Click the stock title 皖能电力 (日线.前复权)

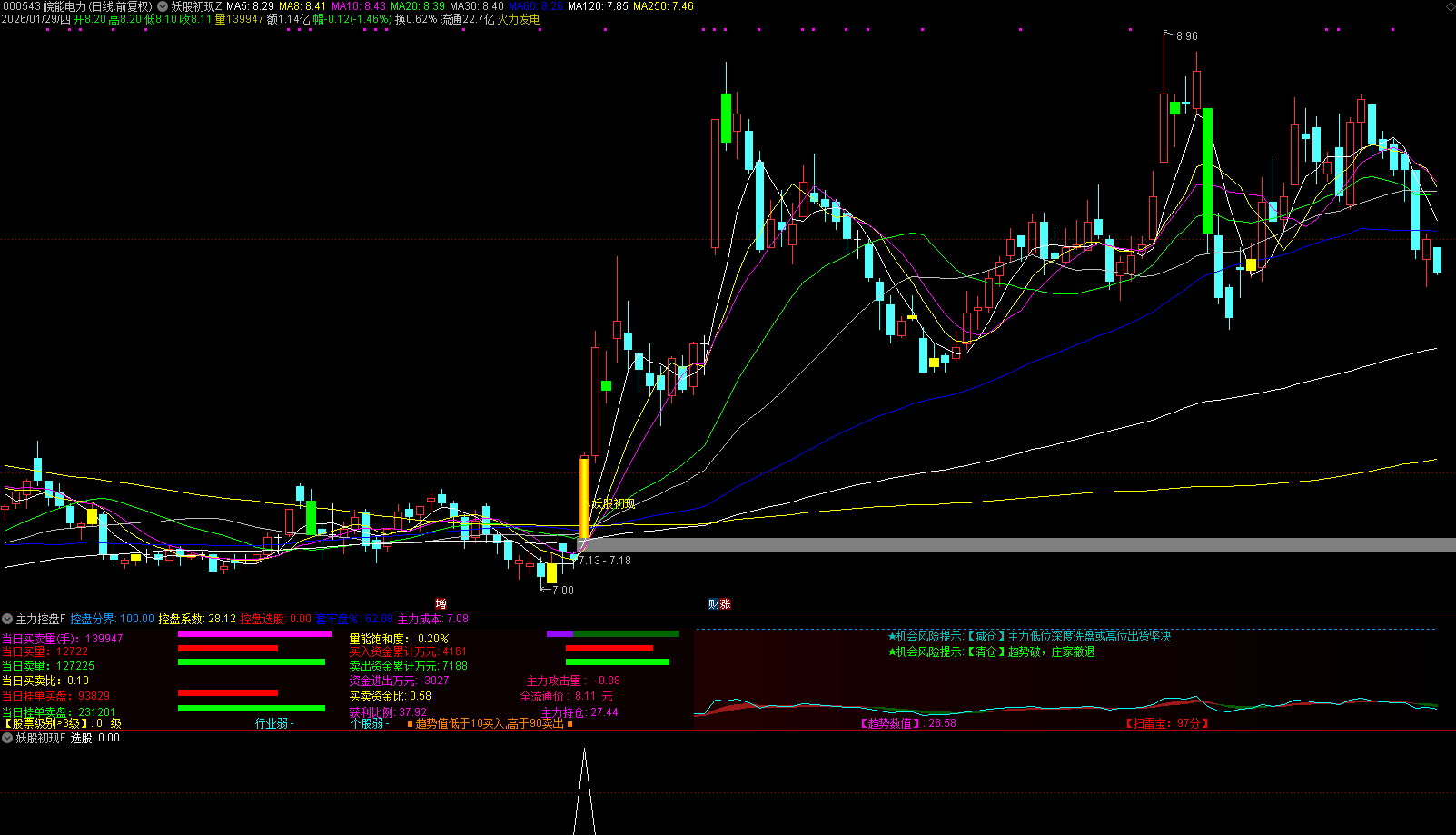tap(98, 6)
